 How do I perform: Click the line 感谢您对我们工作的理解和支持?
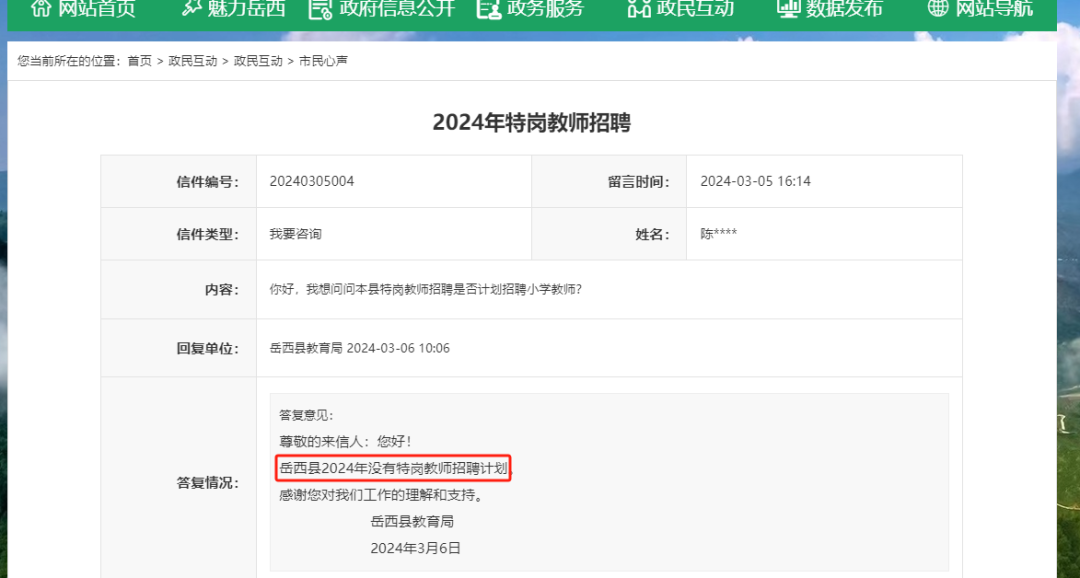point(381,495)
